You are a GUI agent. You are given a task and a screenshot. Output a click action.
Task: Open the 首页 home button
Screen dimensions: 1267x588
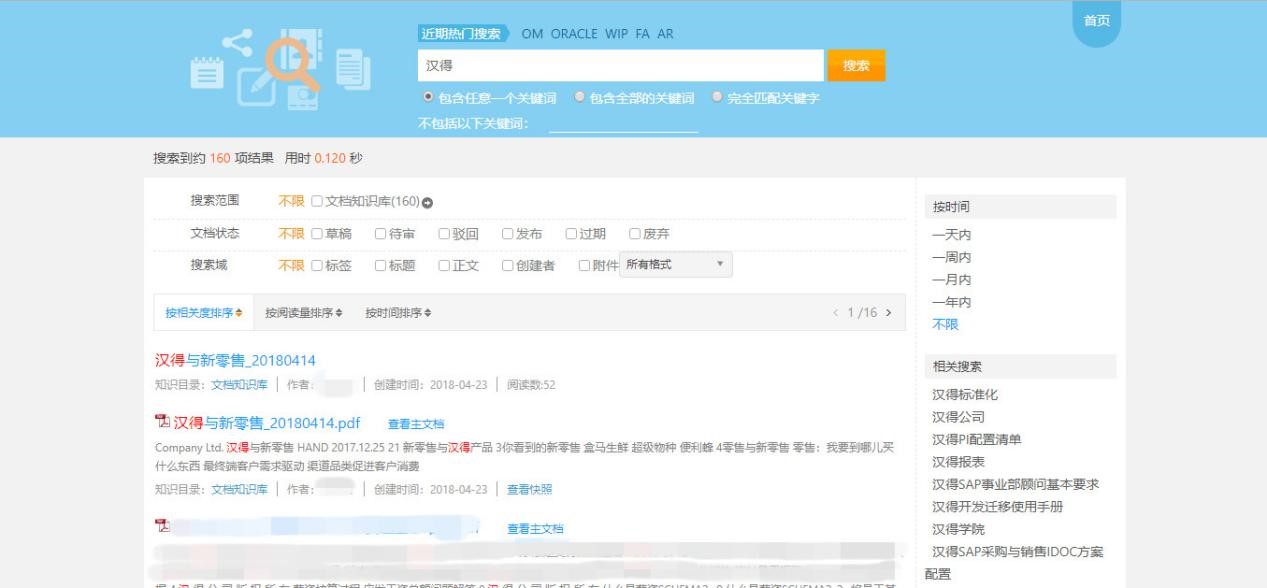[1096, 20]
